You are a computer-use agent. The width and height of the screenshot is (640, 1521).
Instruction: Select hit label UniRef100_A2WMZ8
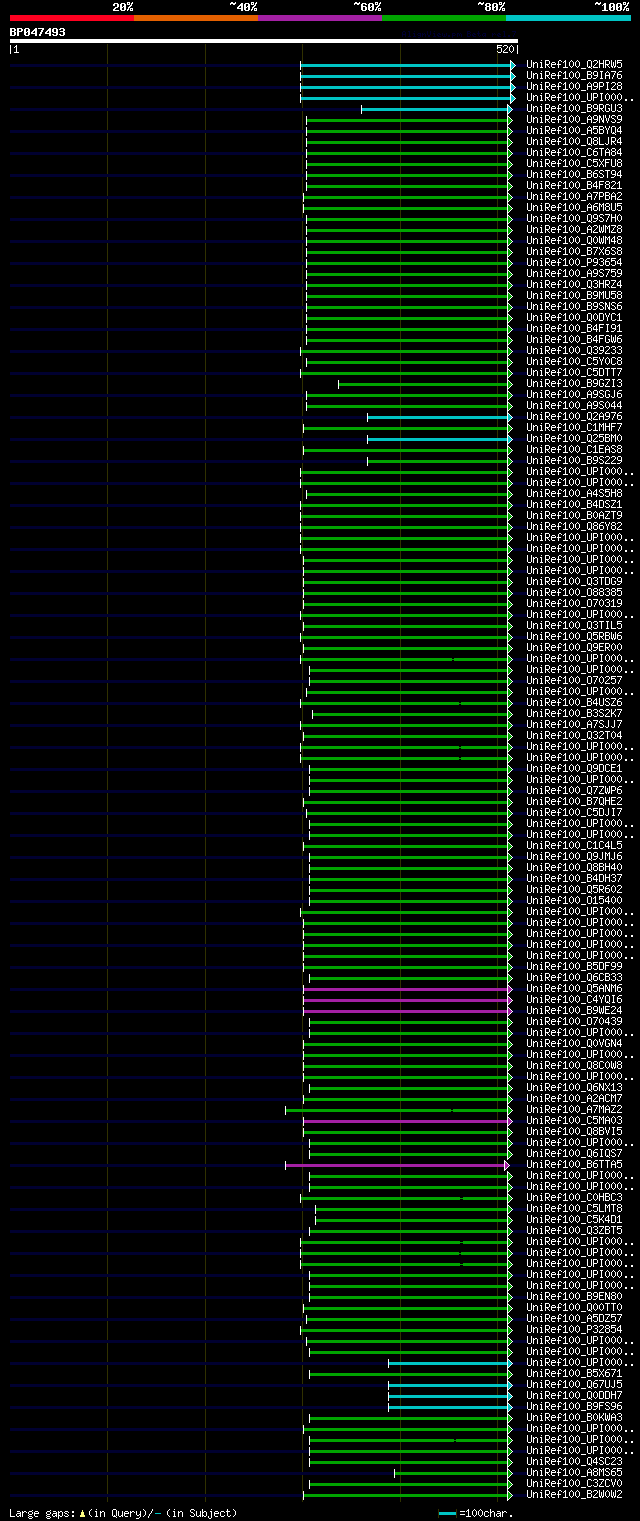coord(574,229)
